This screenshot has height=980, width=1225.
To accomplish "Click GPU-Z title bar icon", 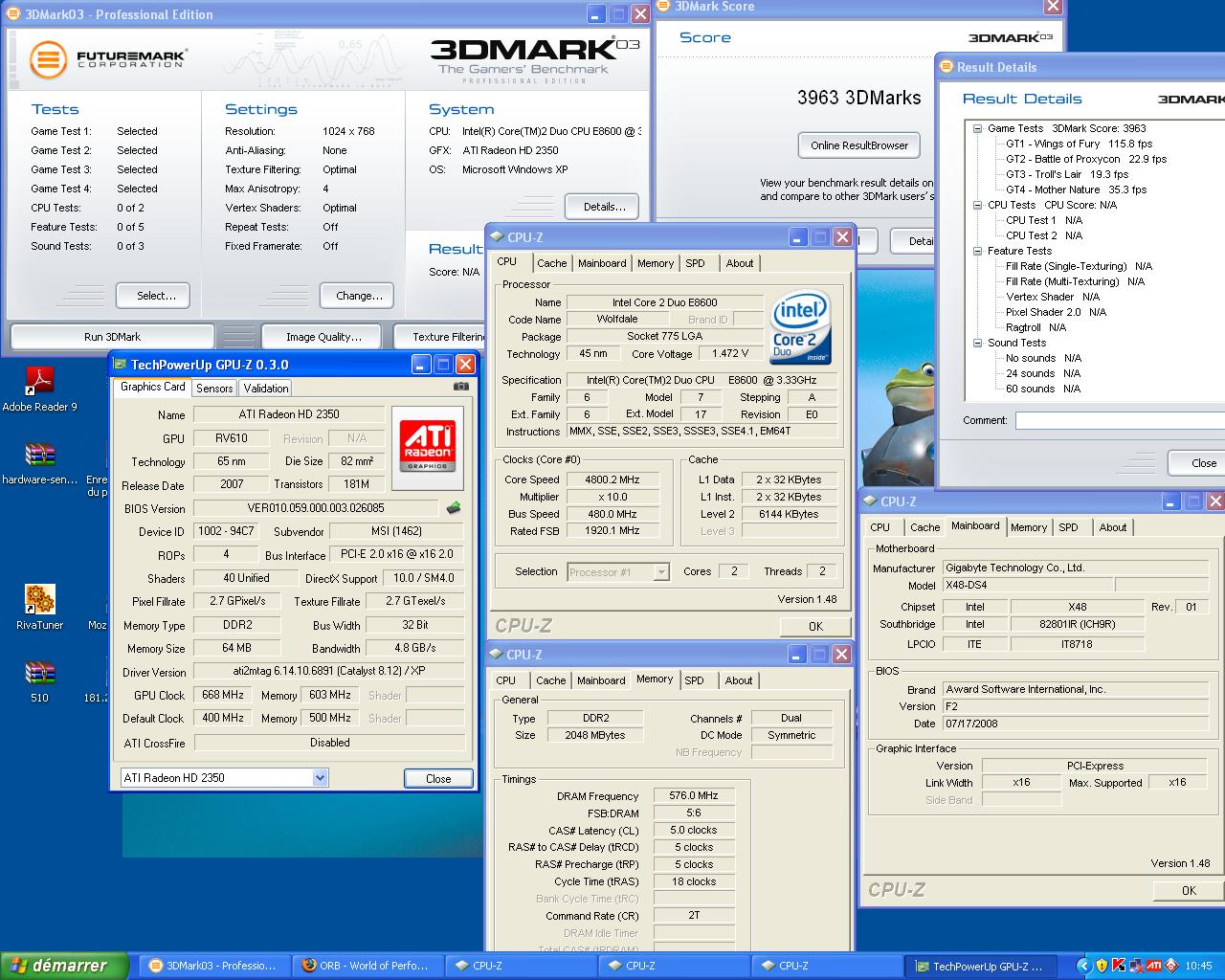I will coord(120,365).
